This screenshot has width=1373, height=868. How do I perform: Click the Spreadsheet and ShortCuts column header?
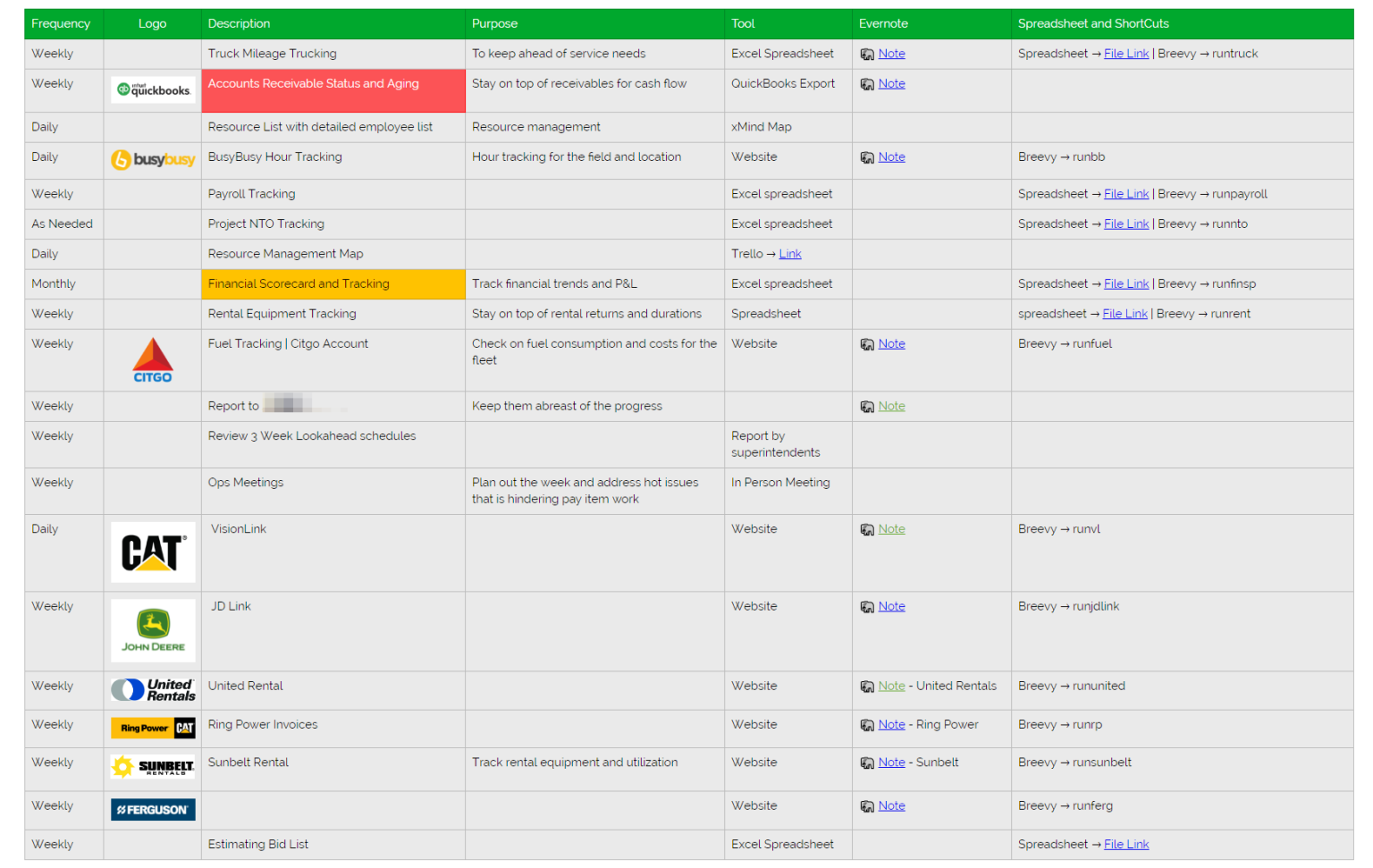pyautogui.click(x=1092, y=24)
